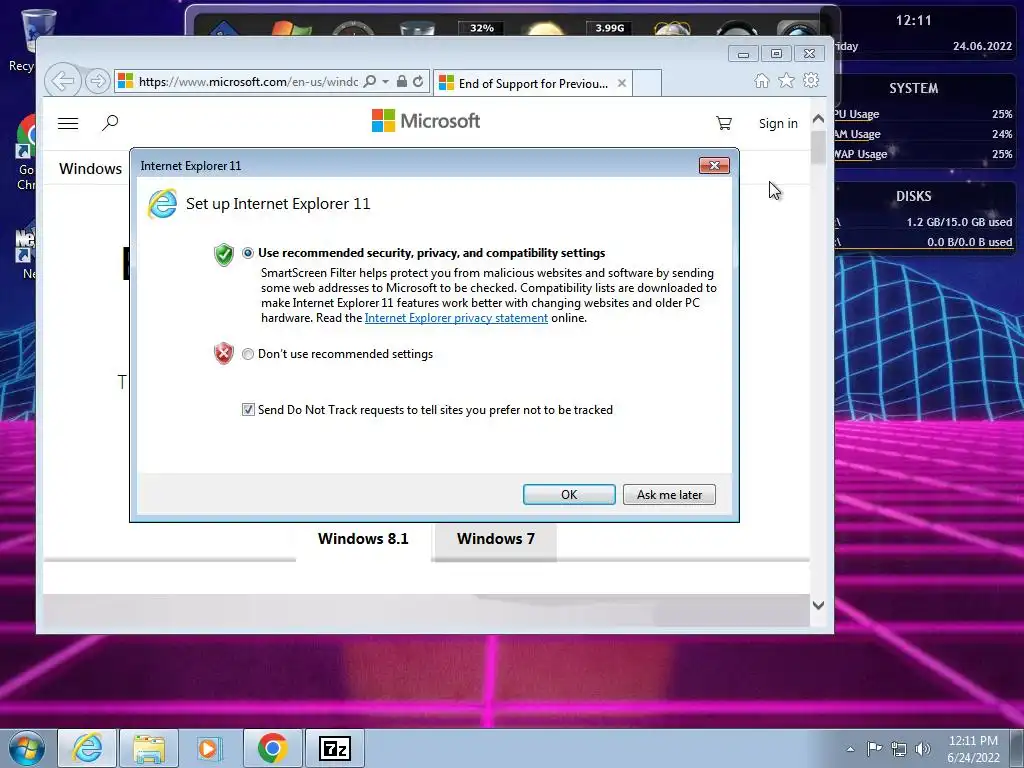Open Windows Media Player taskbar icon

(210, 748)
